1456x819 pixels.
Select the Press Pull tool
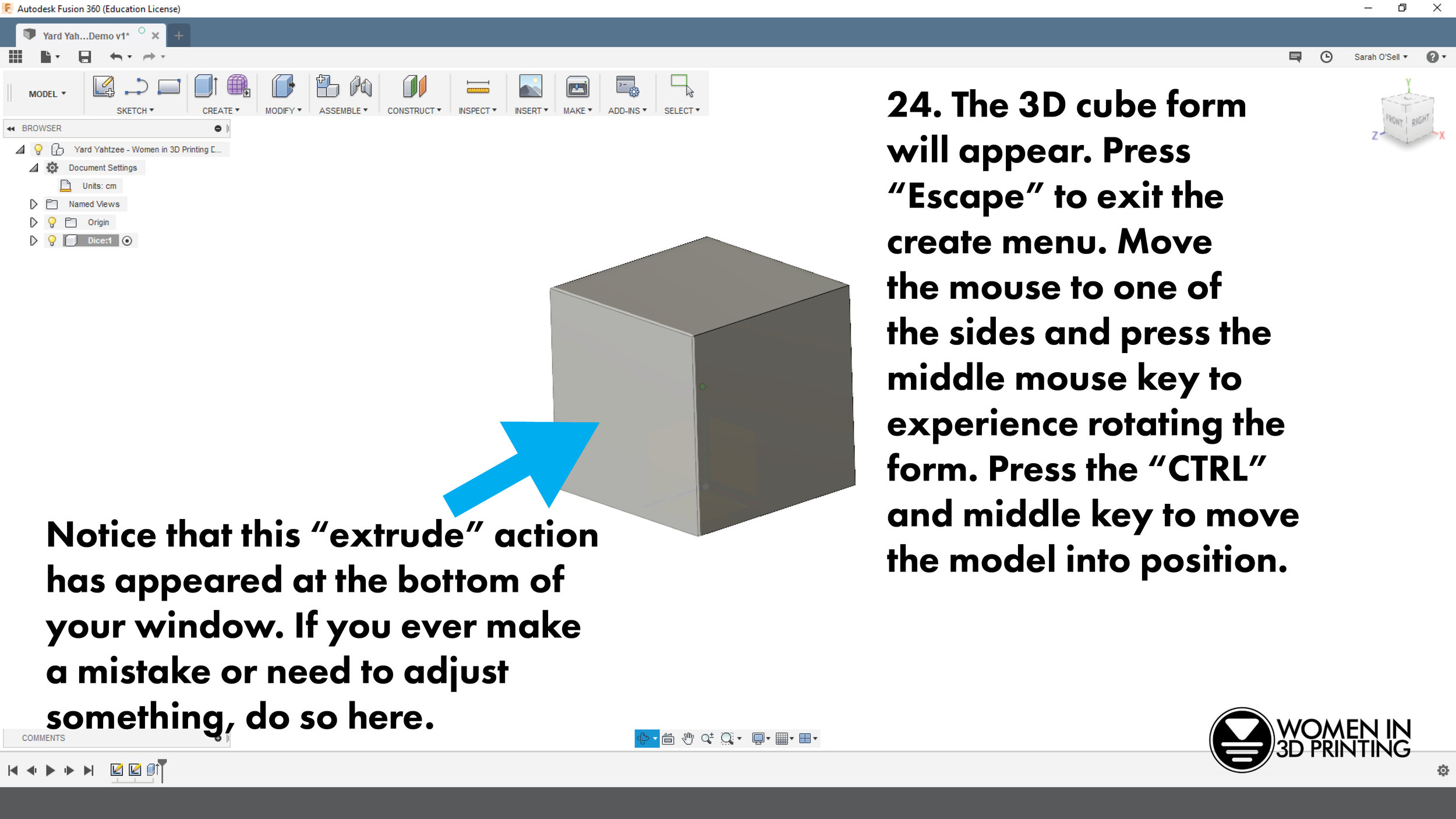283,86
